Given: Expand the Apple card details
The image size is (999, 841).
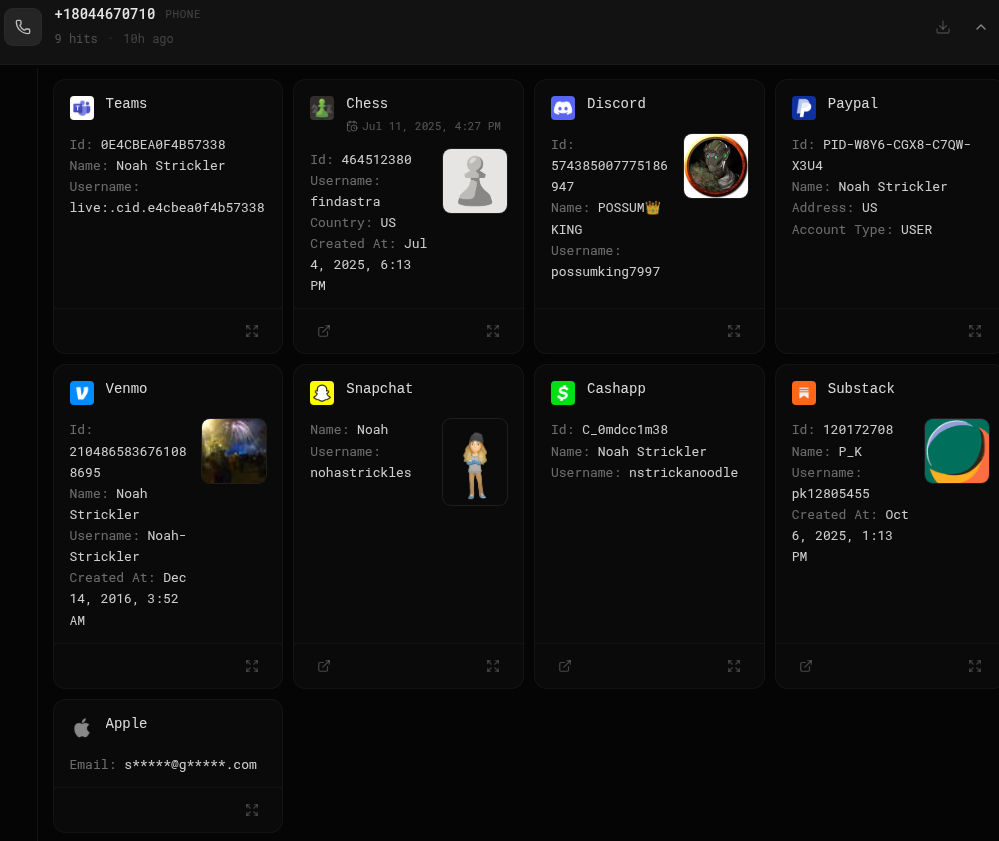Looking at the screenshot, I should [x=252, y=810].
